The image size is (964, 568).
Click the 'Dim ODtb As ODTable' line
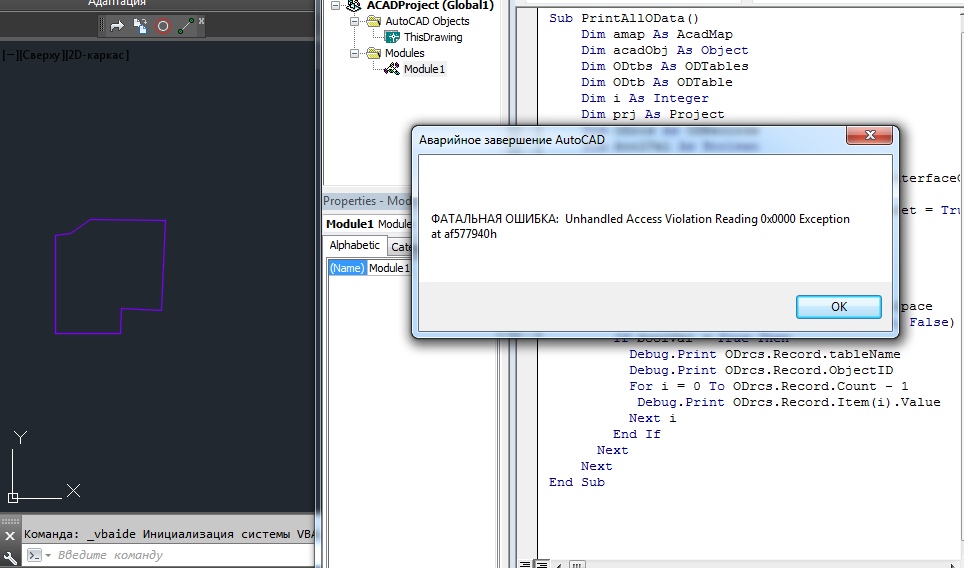pyautogui.click(x=657, y=82)
